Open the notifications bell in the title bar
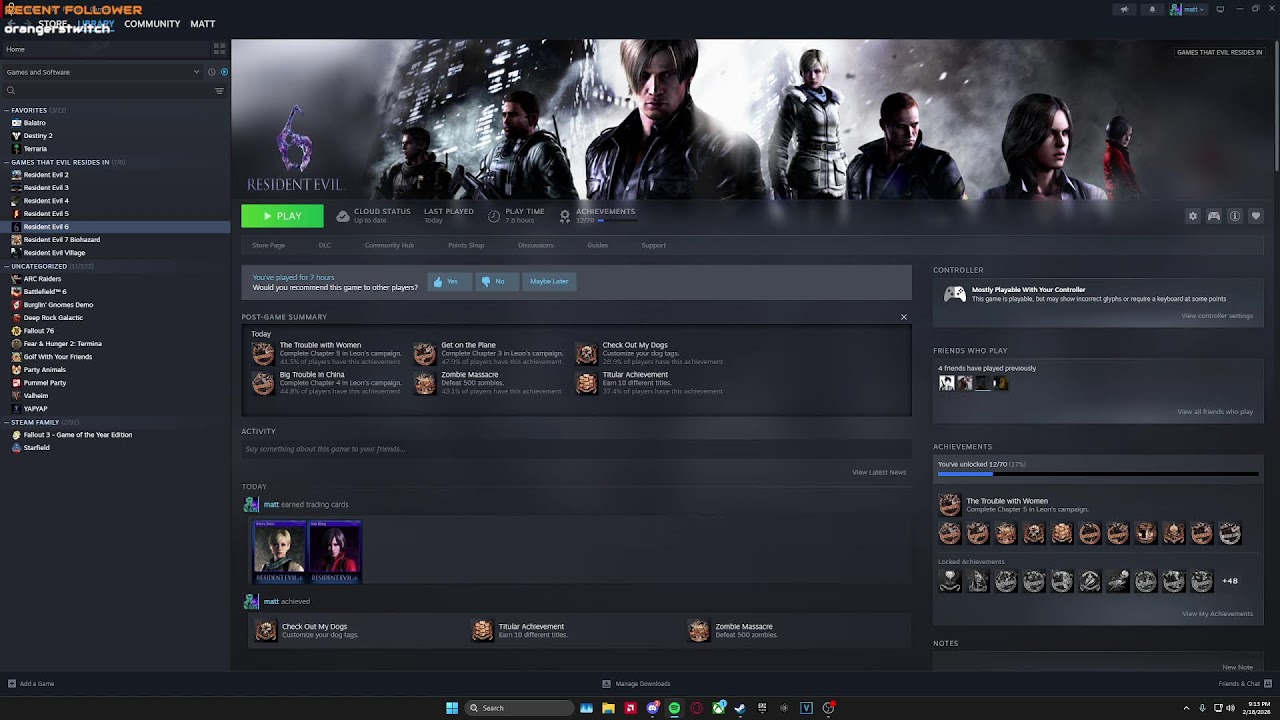The width and height of the screenshot is (1280, 720). pos(1152,9)
